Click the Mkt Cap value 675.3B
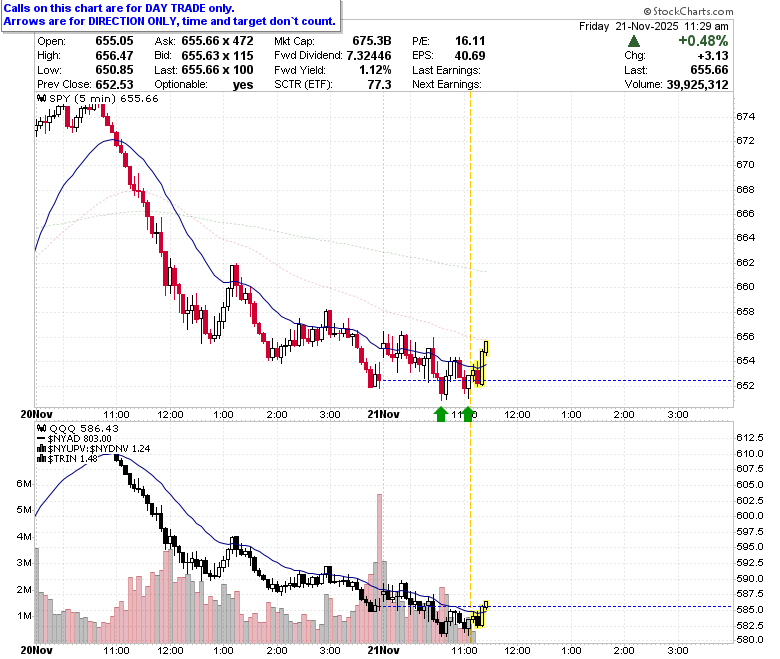The width and height of the screenshot is (780, 659). click(x=372, y=41)
